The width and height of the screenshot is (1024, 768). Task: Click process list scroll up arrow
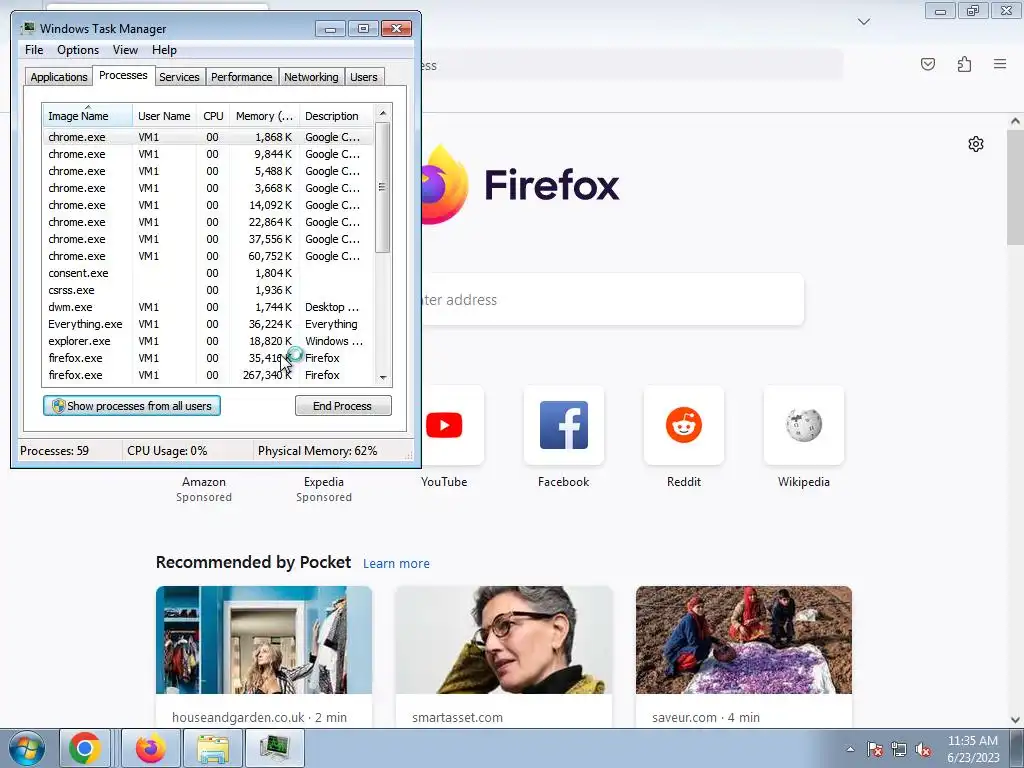coord(383,113)
